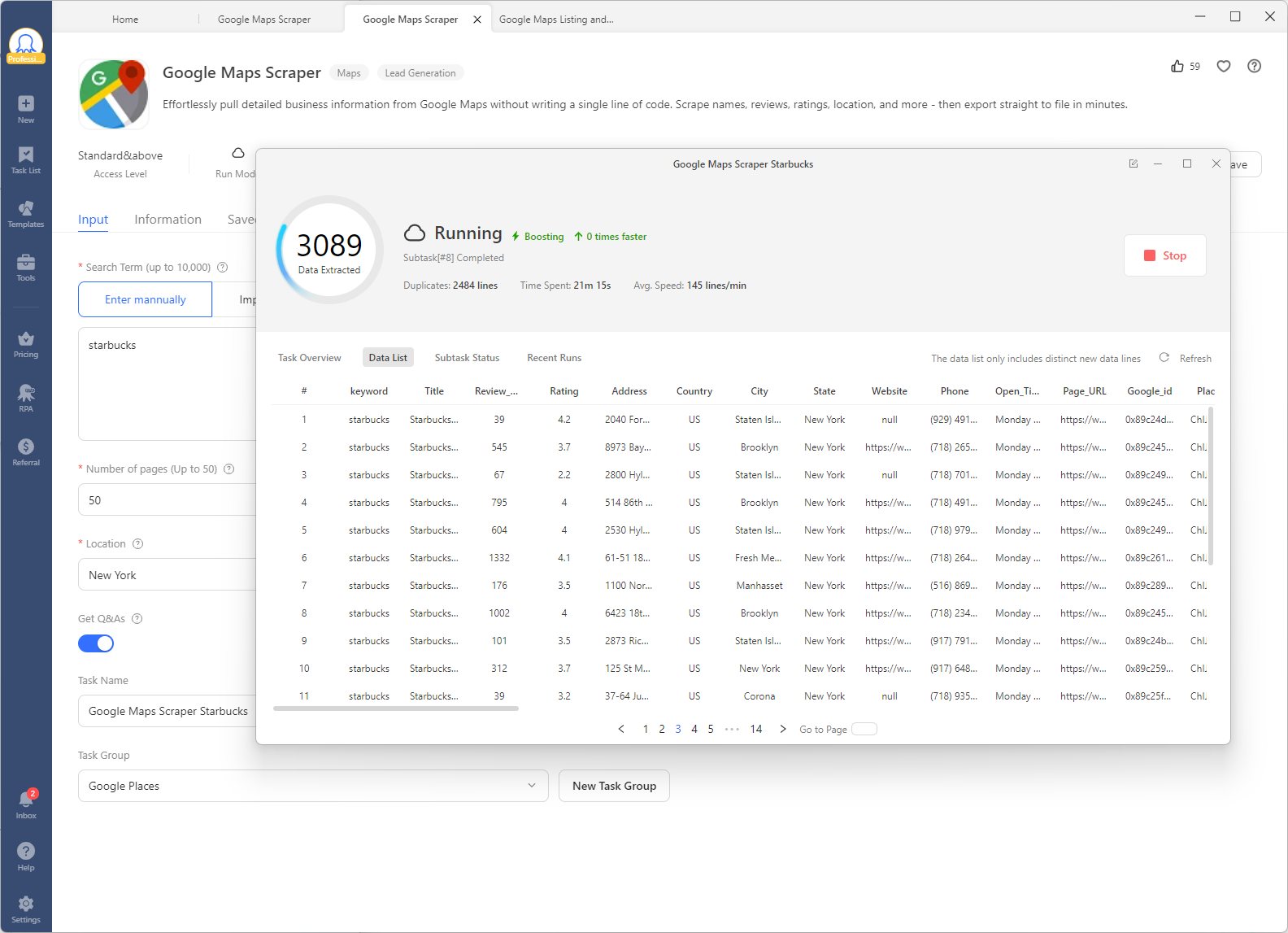Go to page 14 of results

756,729
